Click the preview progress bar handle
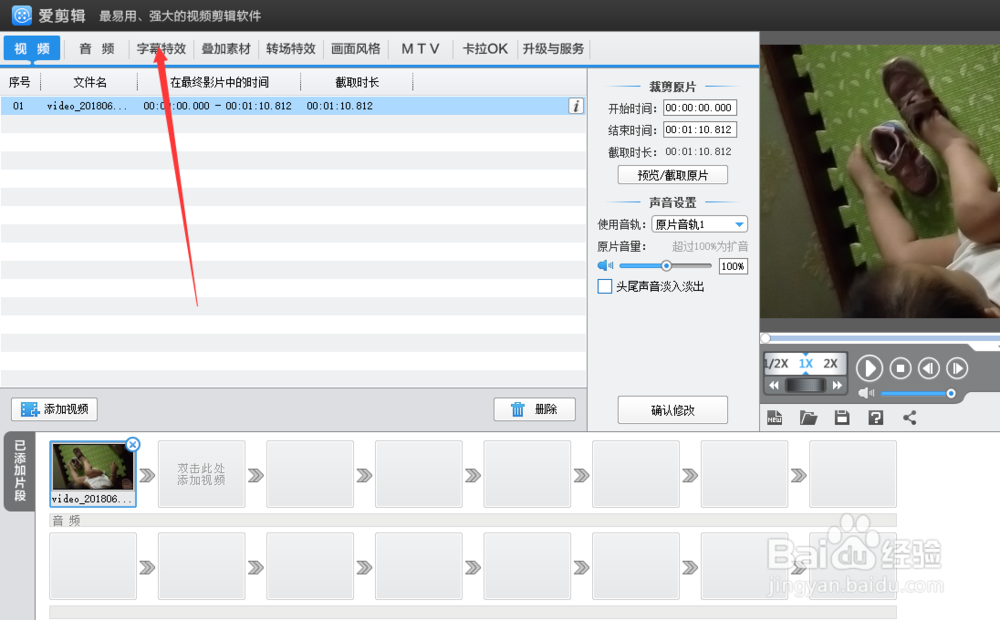 click(765, 338)
